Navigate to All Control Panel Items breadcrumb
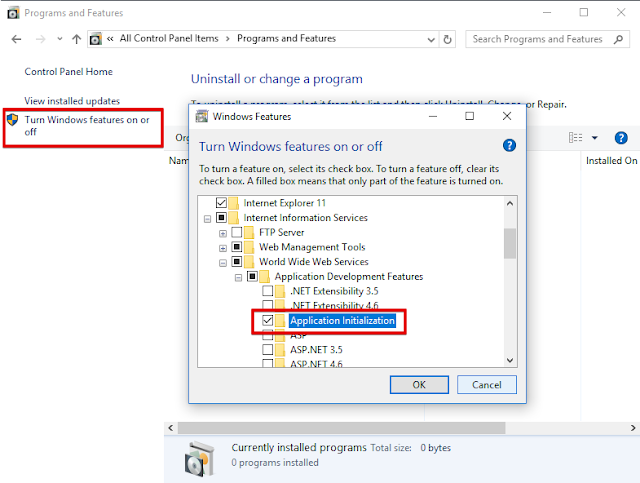Image resolution: width=640 pixels, height=483 pixels. tap(169, 38)
